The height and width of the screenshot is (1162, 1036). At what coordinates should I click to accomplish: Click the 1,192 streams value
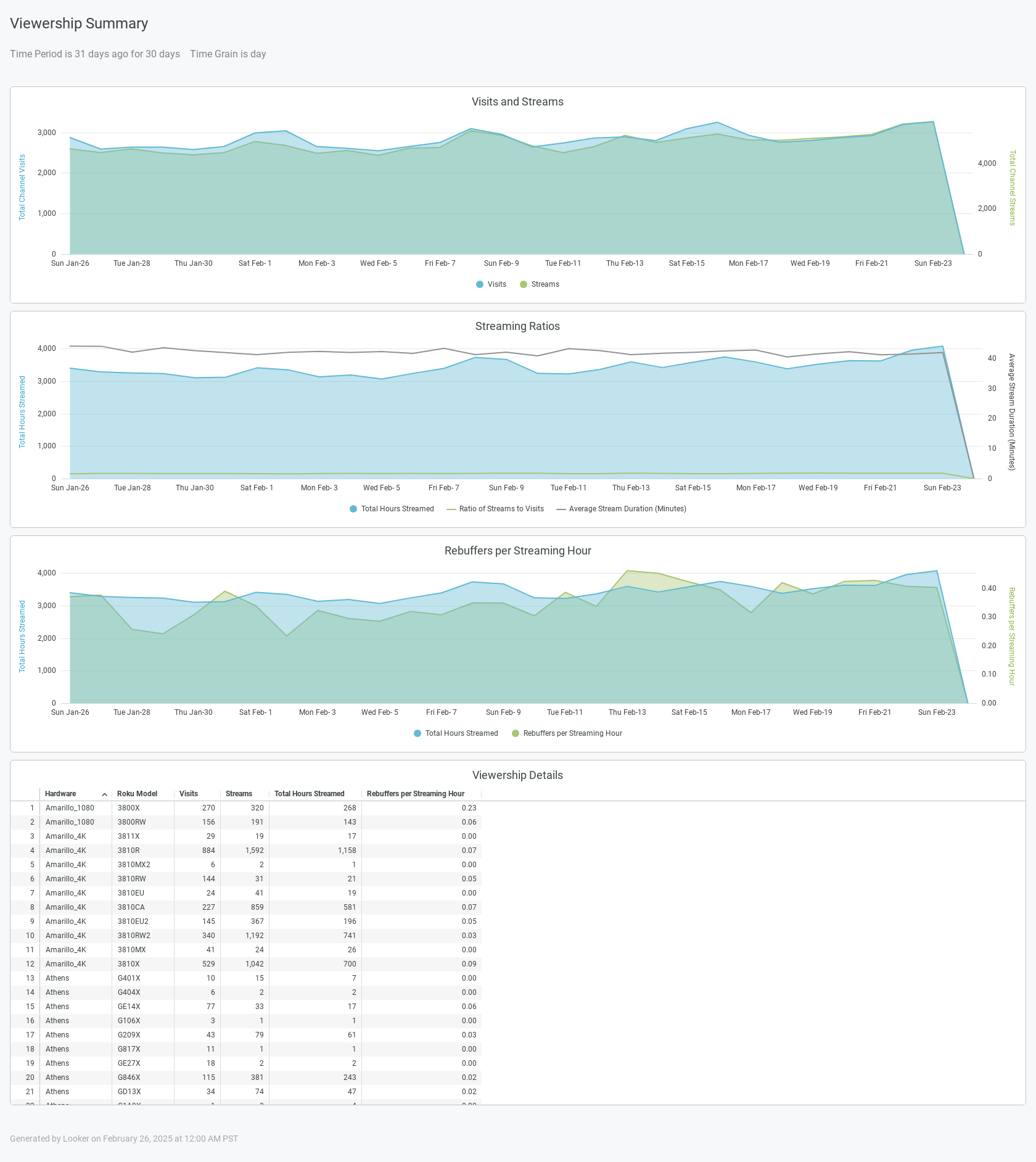tap(255, 936)
